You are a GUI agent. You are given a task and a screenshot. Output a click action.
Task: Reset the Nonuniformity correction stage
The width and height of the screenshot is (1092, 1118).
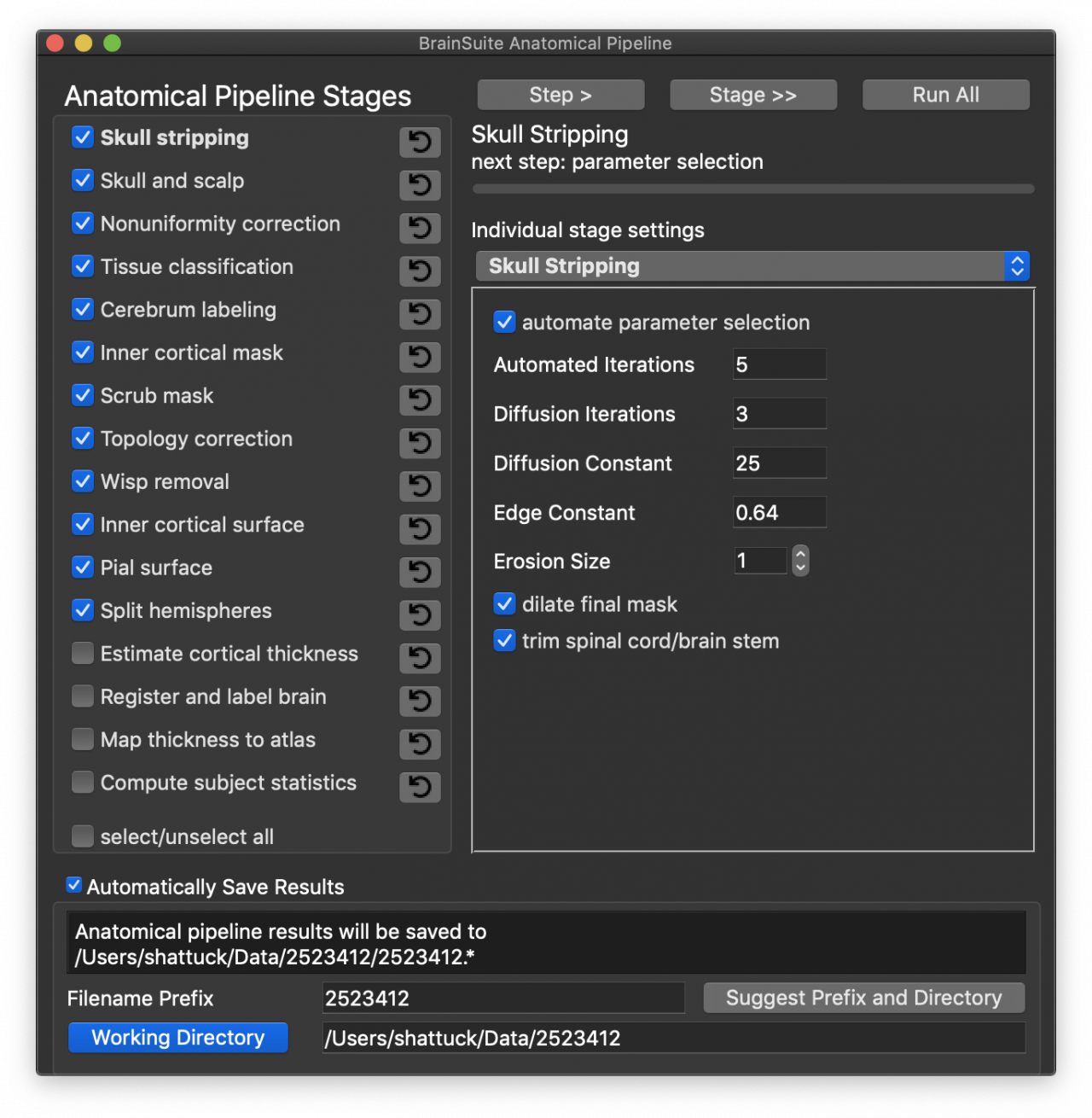[x=419, y=228]
